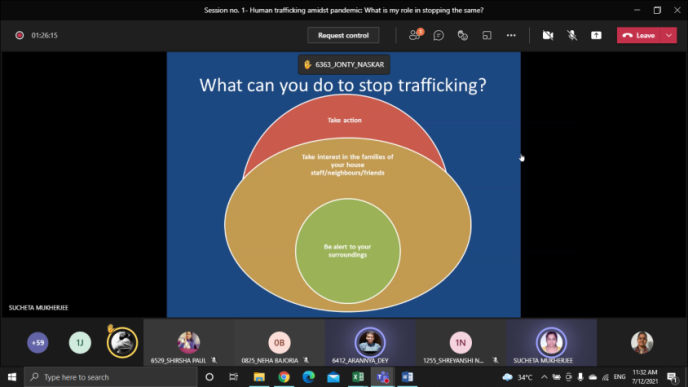
Task: Select the 0825_NEHA BAJORIA participant tile
Action: pyautogui.click(x=279, y=343)
